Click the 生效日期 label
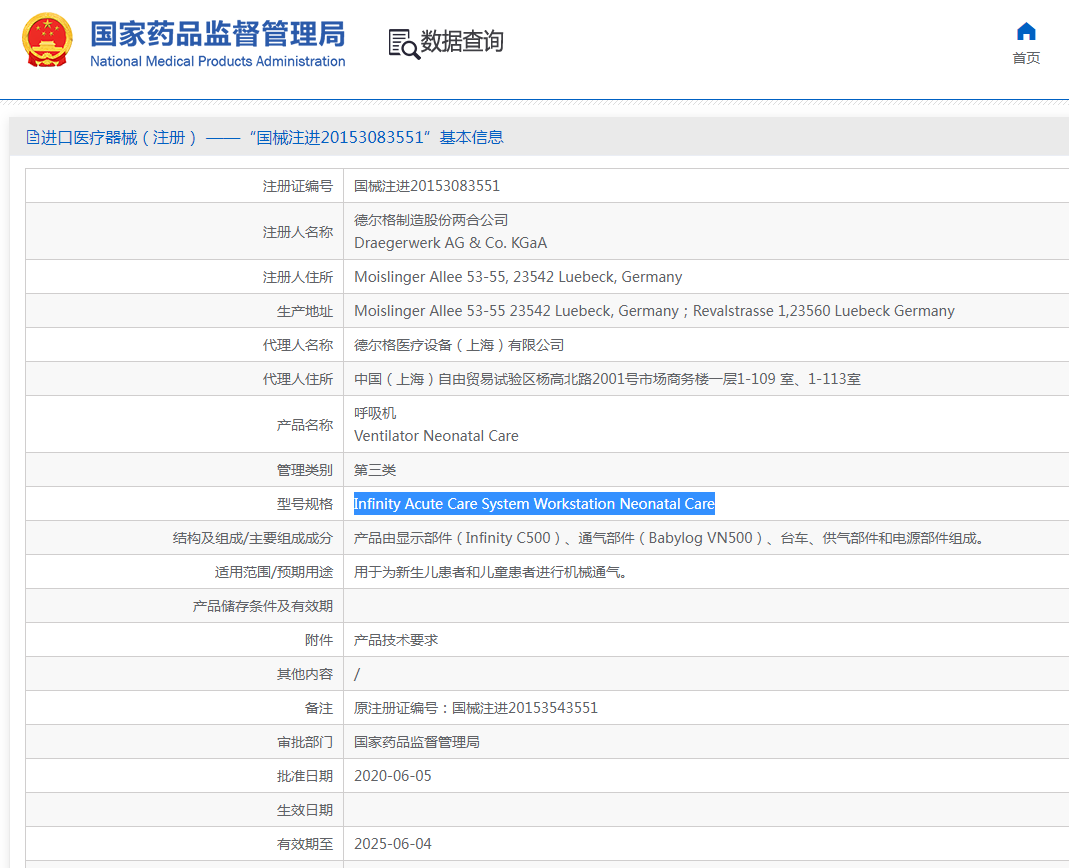Screen dimensions: 1069x868 pyautogui.click(x=305, y=810)
